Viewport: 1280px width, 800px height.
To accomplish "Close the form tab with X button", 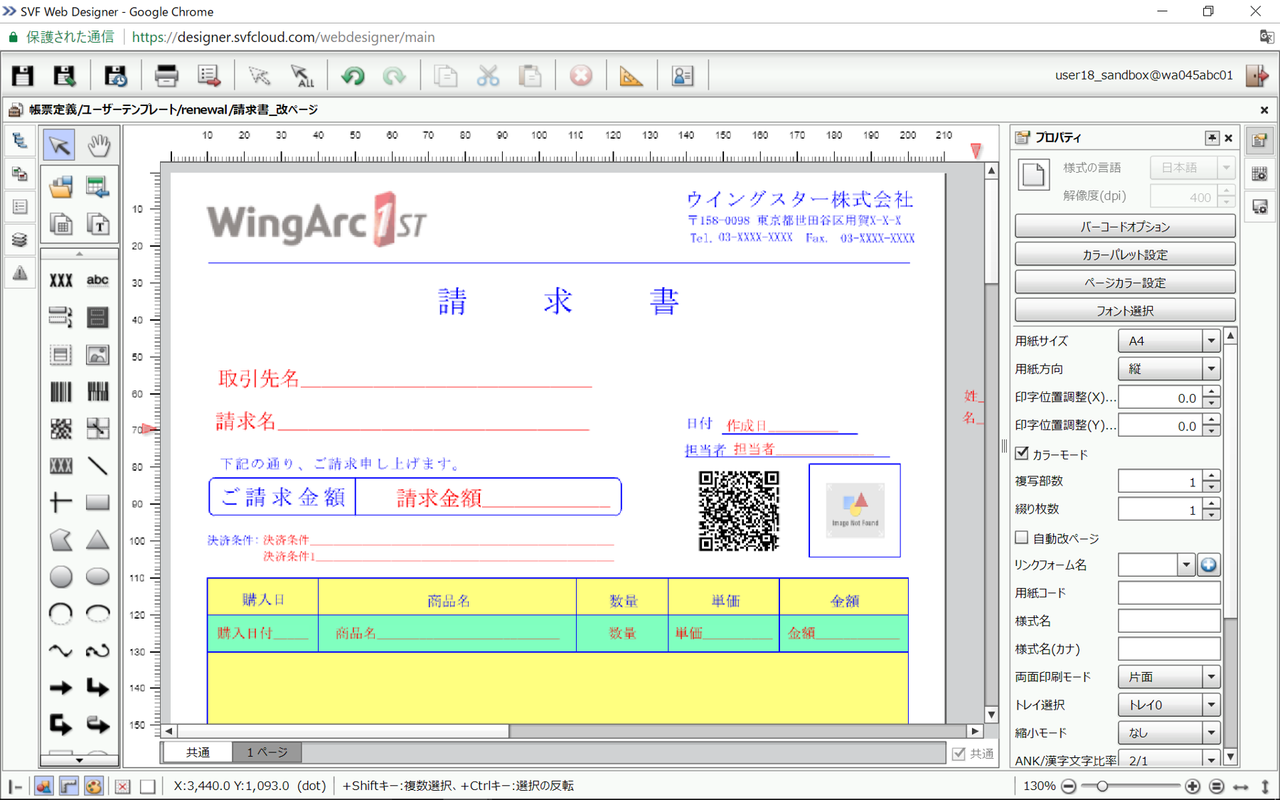I will 1264,110.
